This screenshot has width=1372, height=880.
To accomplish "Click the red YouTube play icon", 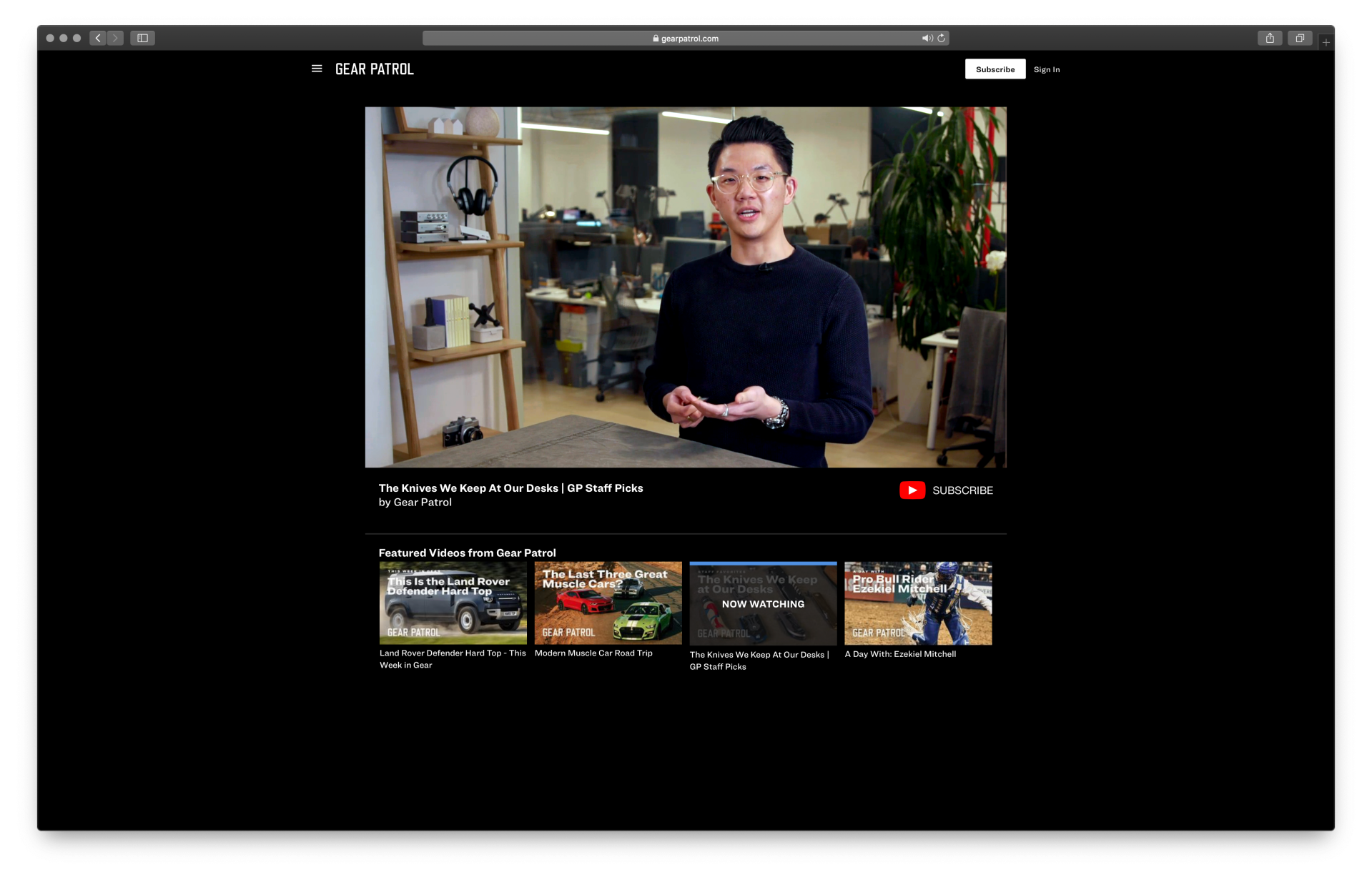I will tap(912, 490).
